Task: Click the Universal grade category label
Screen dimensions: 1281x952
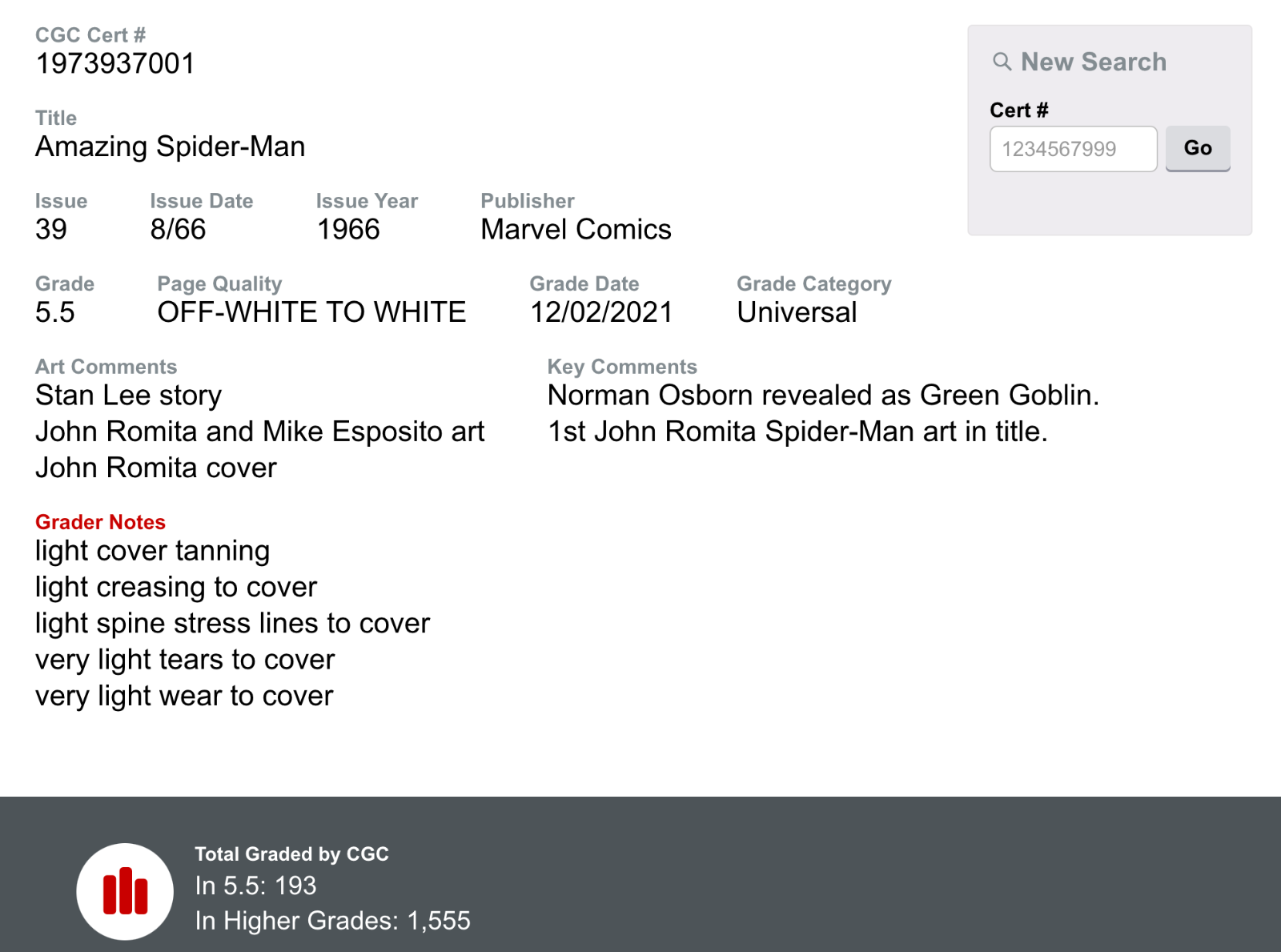Action: (x=796, y=312)
